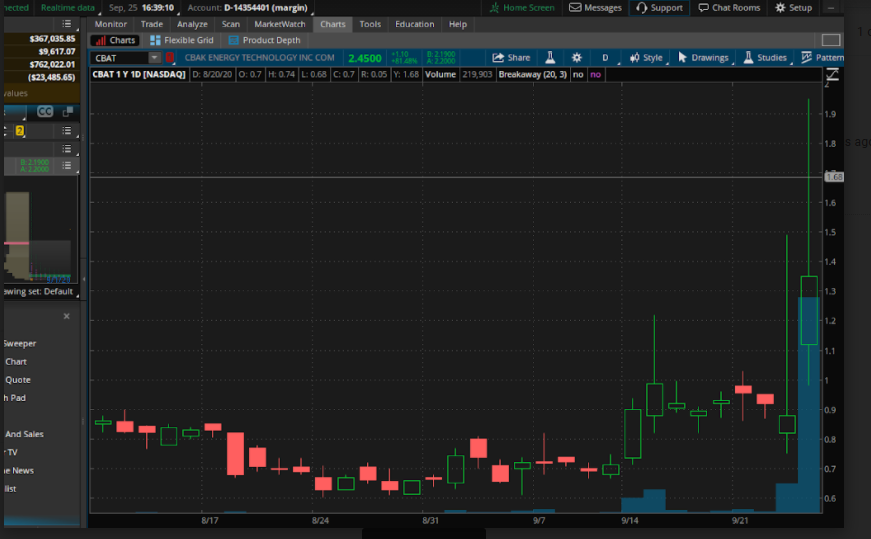This screenshot has height=539, width=871.
Task: Switch to the Monitor tab
Action: click(111, 24)
